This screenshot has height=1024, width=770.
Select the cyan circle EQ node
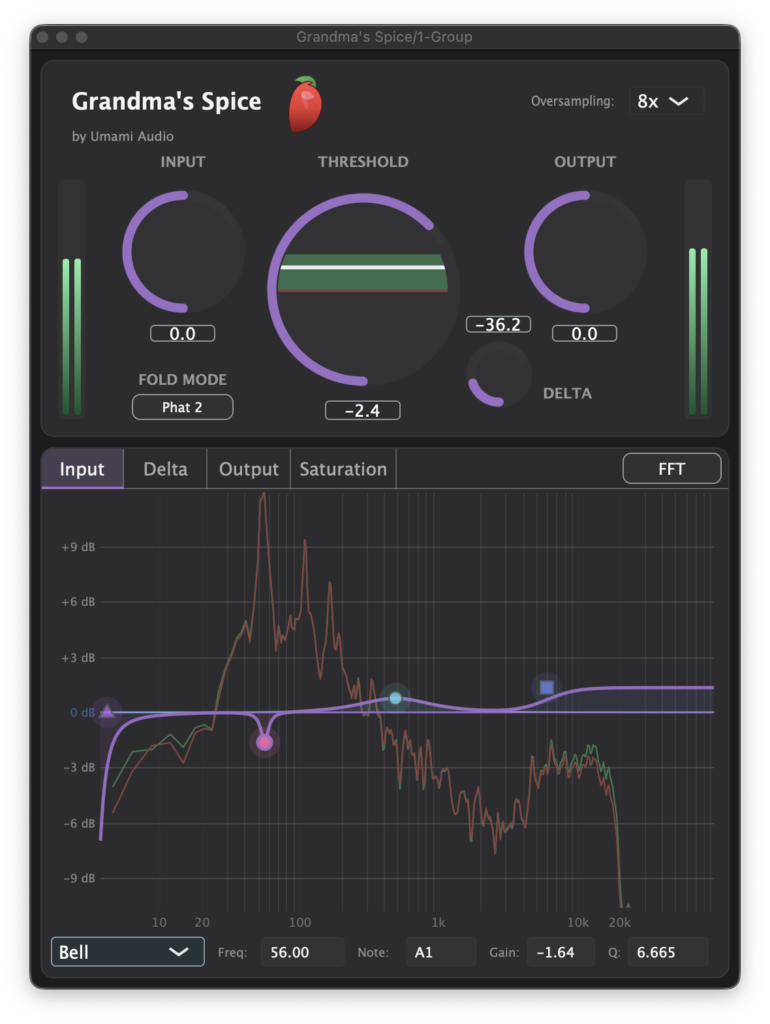click(395, 698)
